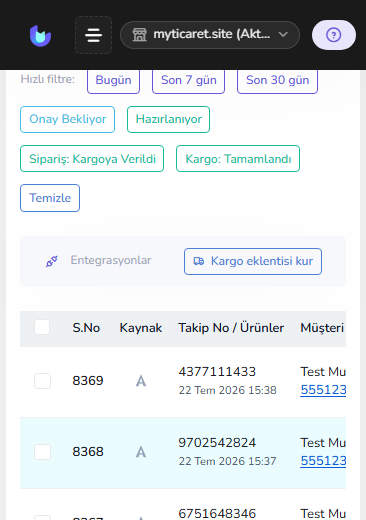Open the hamburger navigation menu
Image resolution: width=366 pixels, height=520 pixels.
pos(93,35)
